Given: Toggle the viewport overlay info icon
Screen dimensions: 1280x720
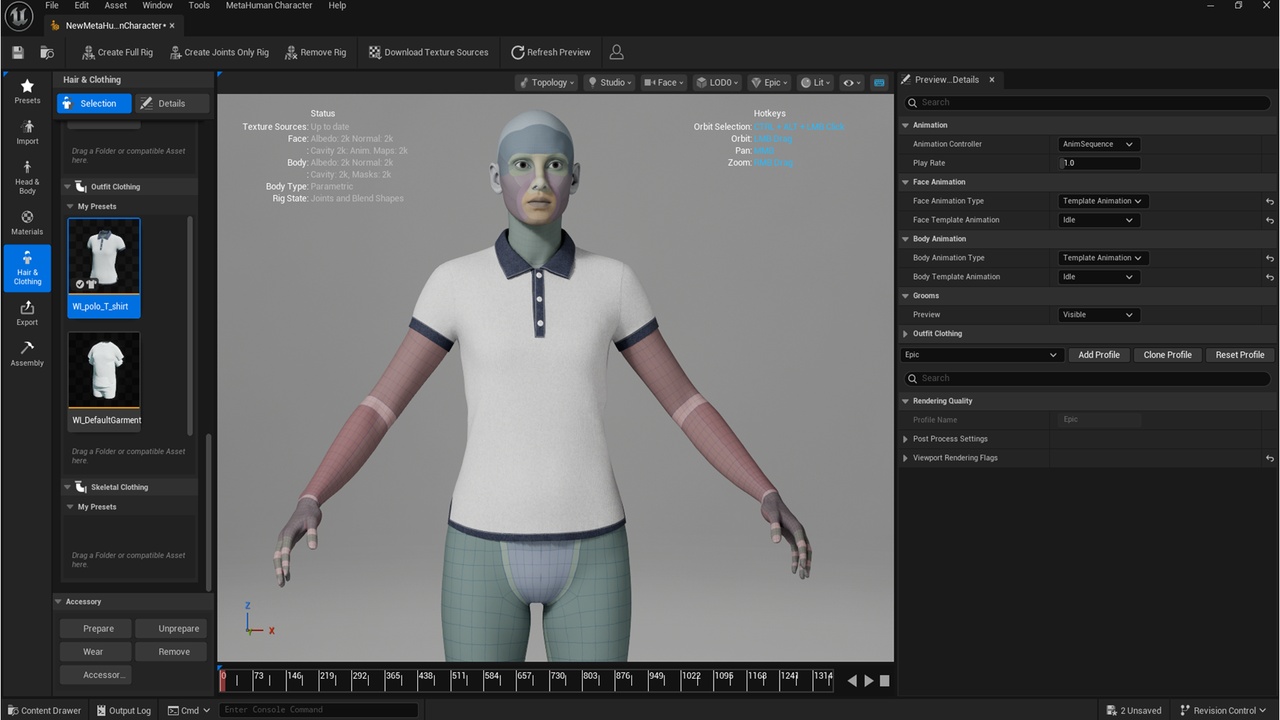Looking at the screenshot, I should [879, 83].
